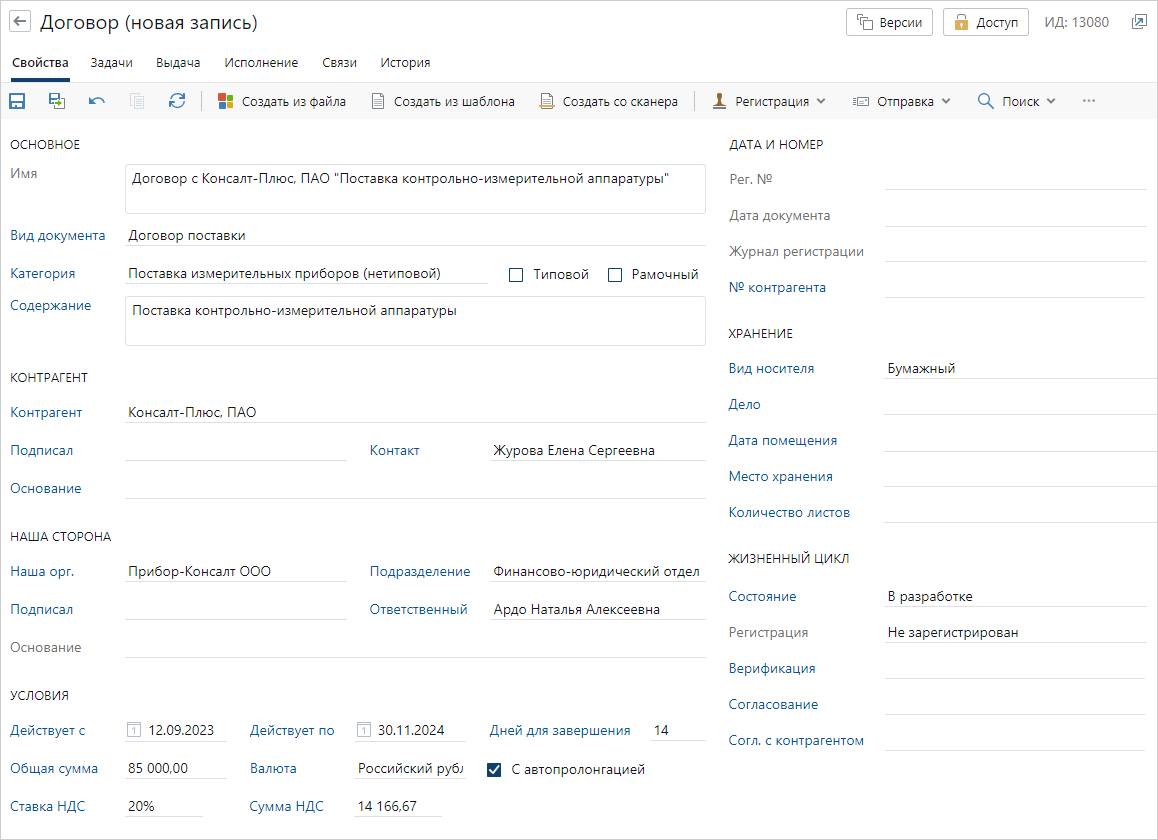
Task: Open the record in a new window icon
Action: coord(1139,22)
